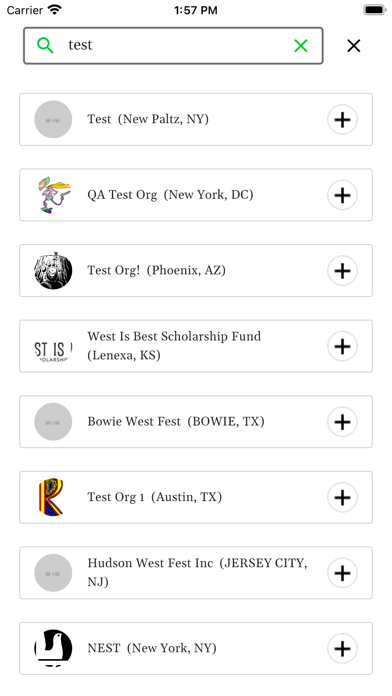Add West Is Best Scholarship Fund
Viewport: 392px width, 696px height.
[342, 346]
